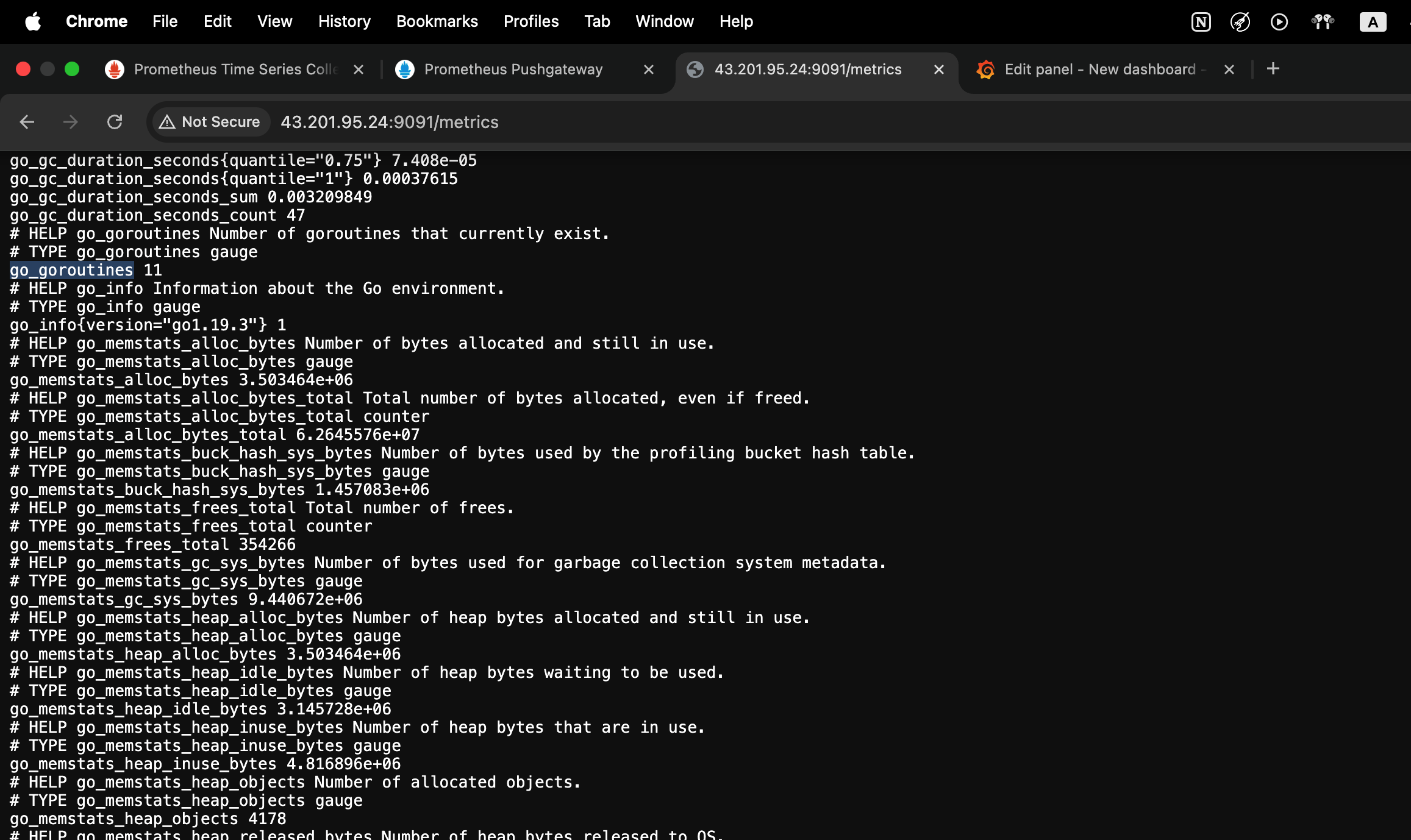The image size is (1411, 840).
Task: Click the Notion menu bar icon
Action: coord(1201,22)
